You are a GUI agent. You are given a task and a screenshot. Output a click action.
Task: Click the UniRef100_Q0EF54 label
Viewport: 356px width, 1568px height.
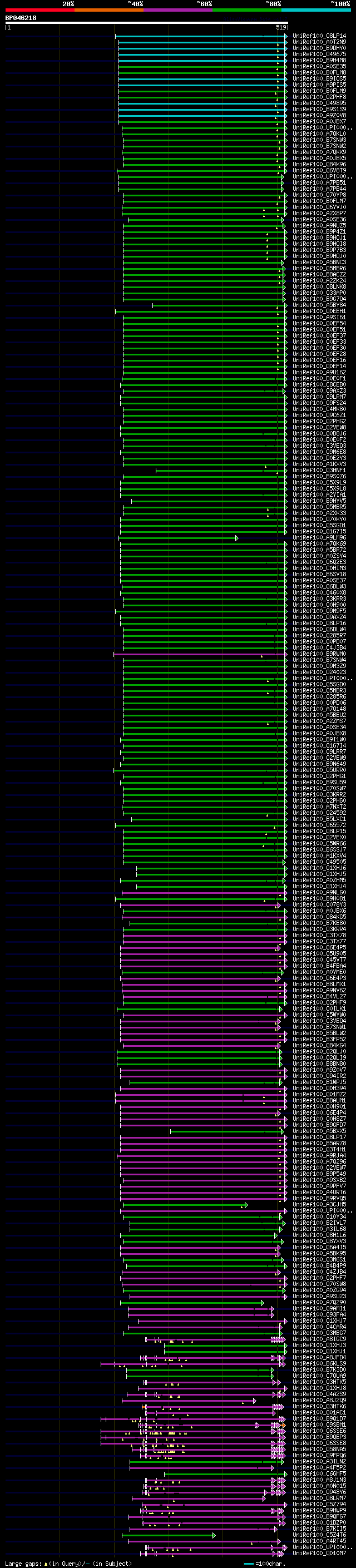pyautogui.click(x=319, y=324)
